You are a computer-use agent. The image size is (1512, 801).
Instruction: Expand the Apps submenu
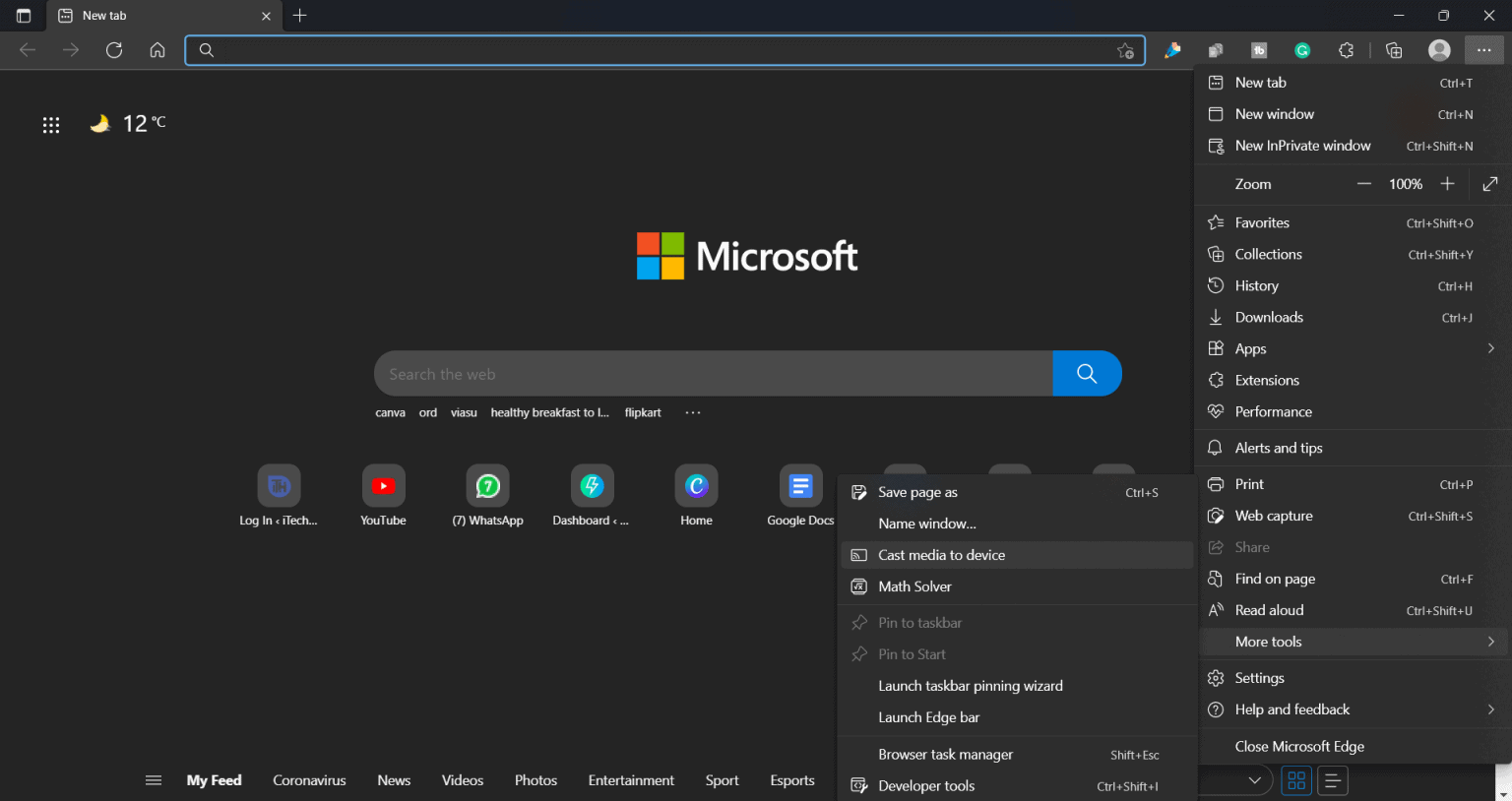point(1250,348)
